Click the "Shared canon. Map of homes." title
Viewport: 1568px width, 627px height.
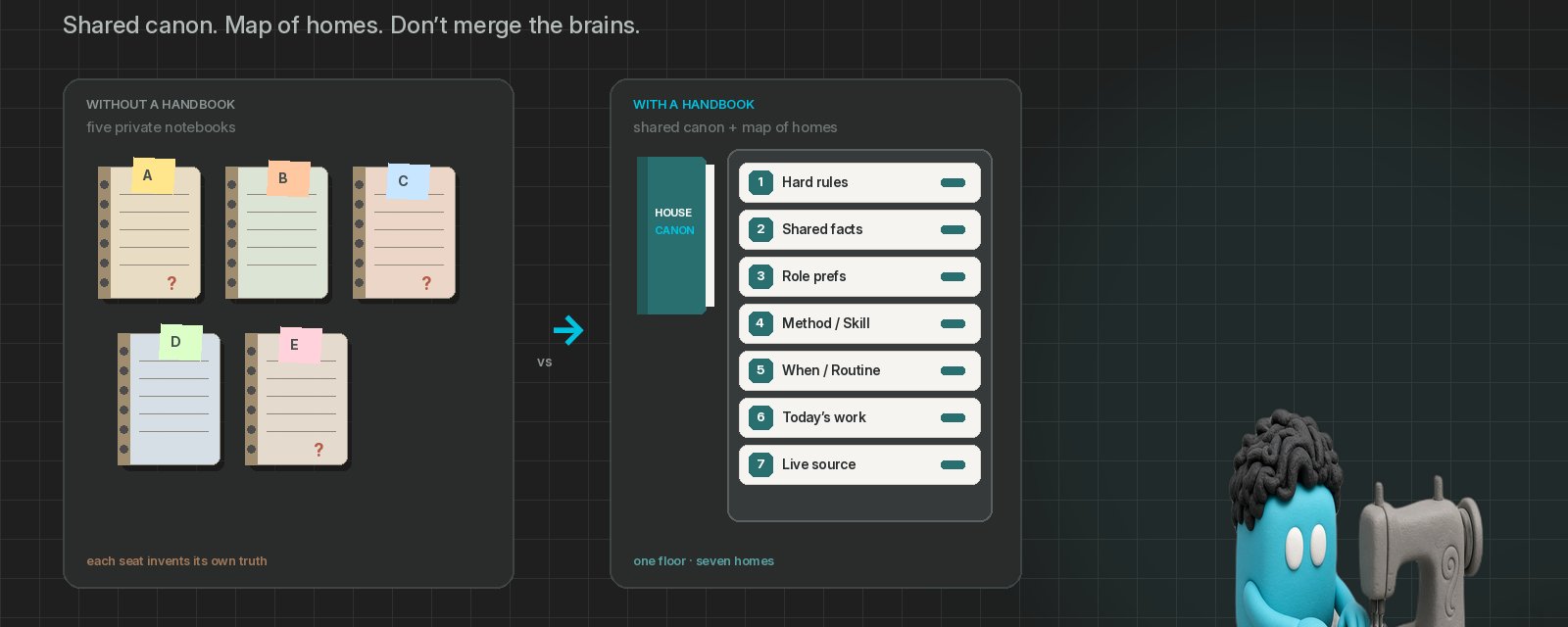click(x=222, y=25)
